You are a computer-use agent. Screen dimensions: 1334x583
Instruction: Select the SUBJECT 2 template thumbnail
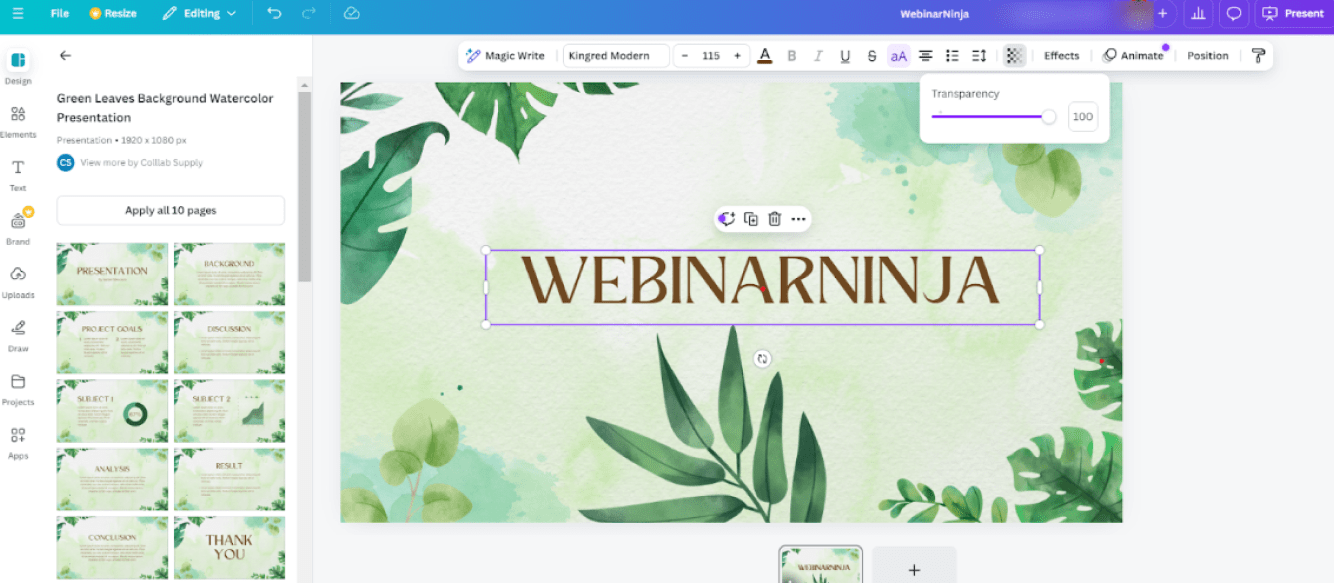point(229,411)
